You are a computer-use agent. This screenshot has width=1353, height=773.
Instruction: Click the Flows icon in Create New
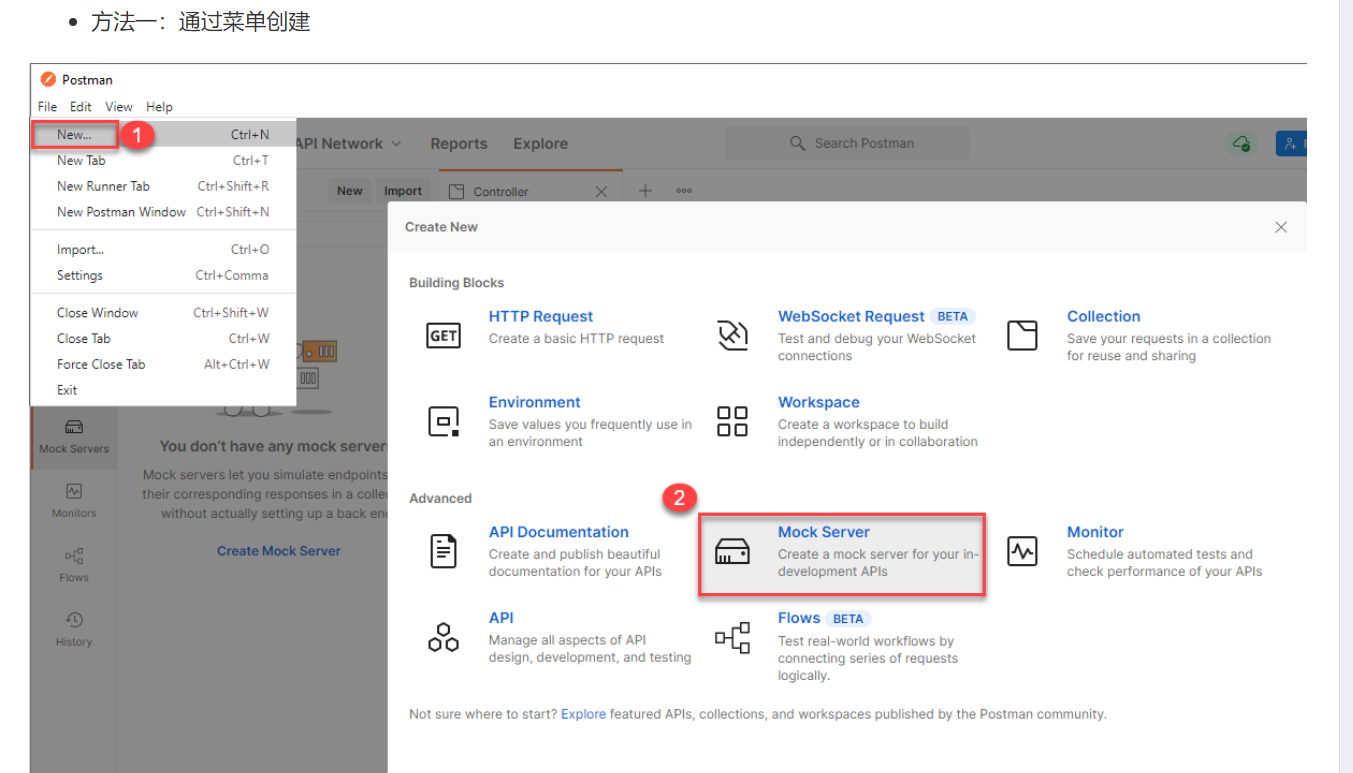point(733,637)
